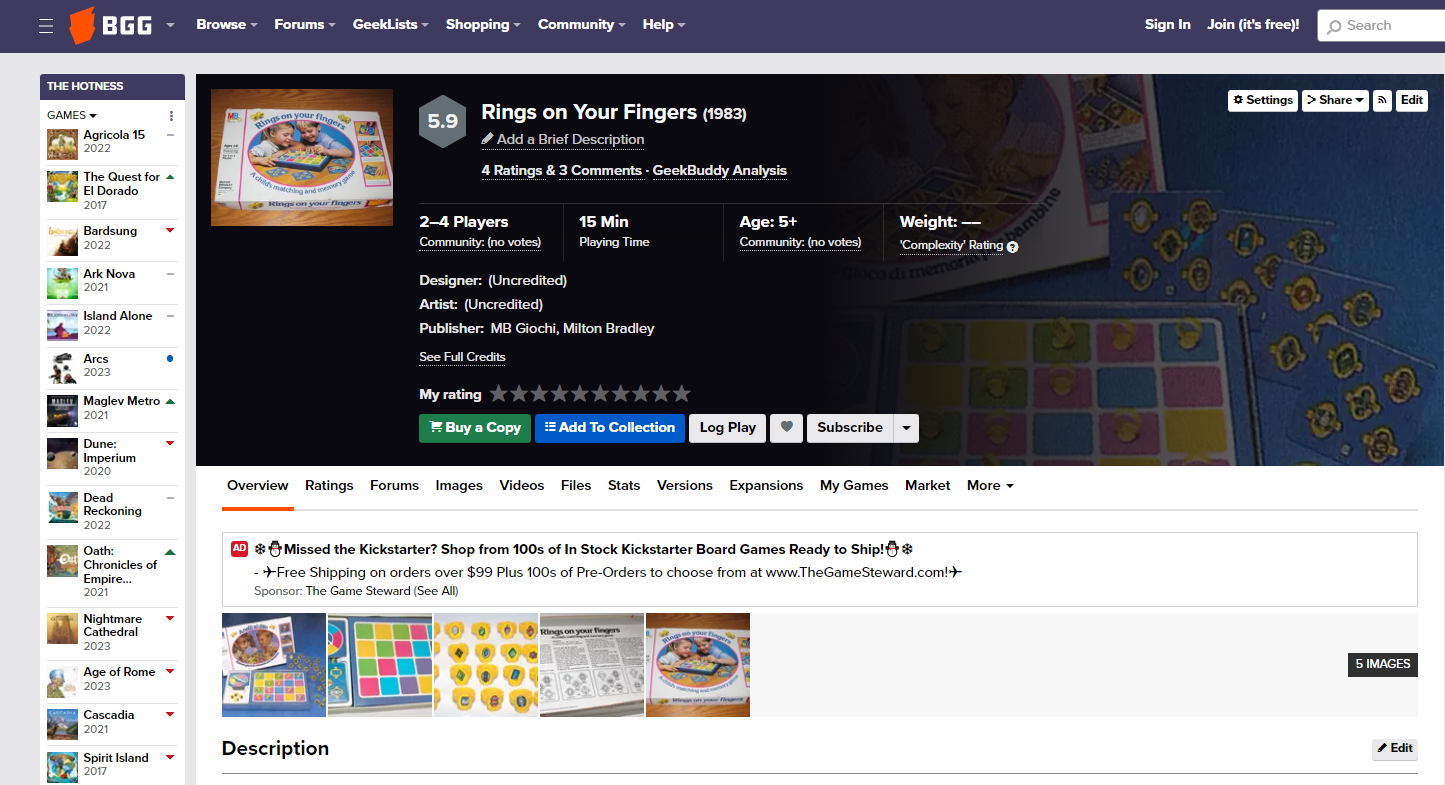
Task: Switch to the Market tab
Action: (x=928, y=486)
